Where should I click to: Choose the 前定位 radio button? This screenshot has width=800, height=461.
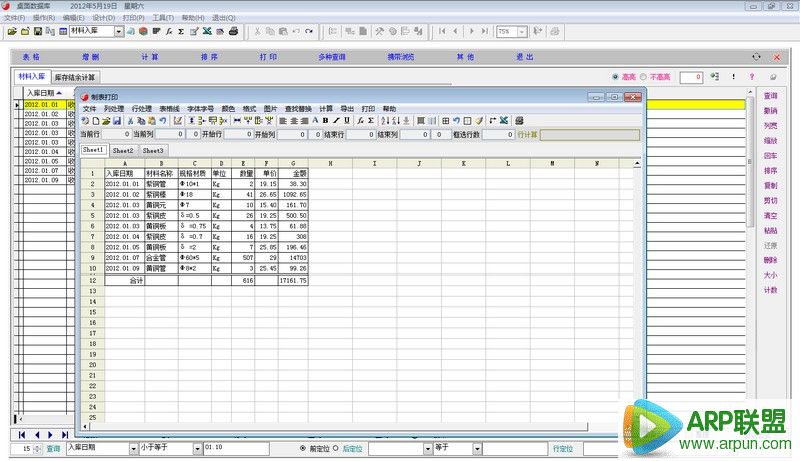tap(303, 449)
